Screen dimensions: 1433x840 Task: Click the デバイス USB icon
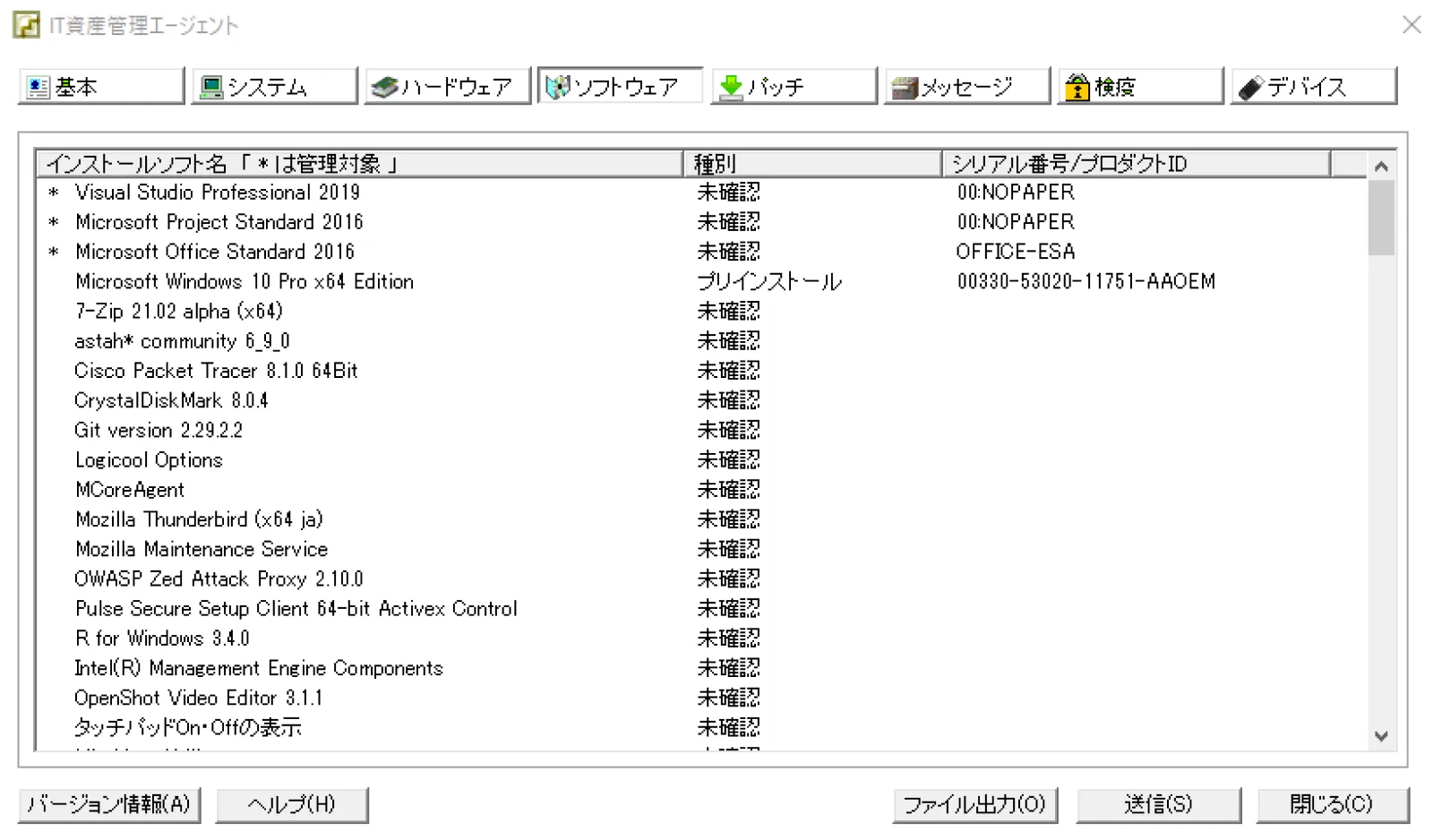(1251, 87)
